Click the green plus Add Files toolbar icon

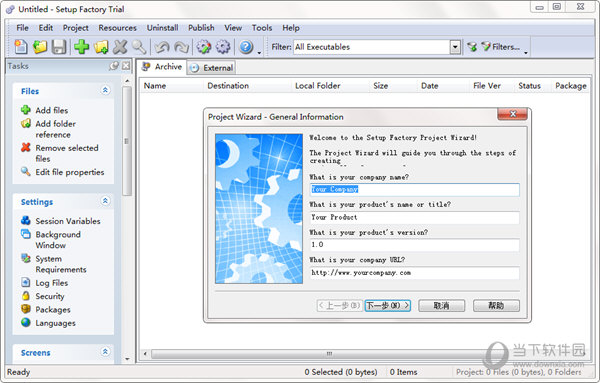pyautogui.click(x=82, y=47)
